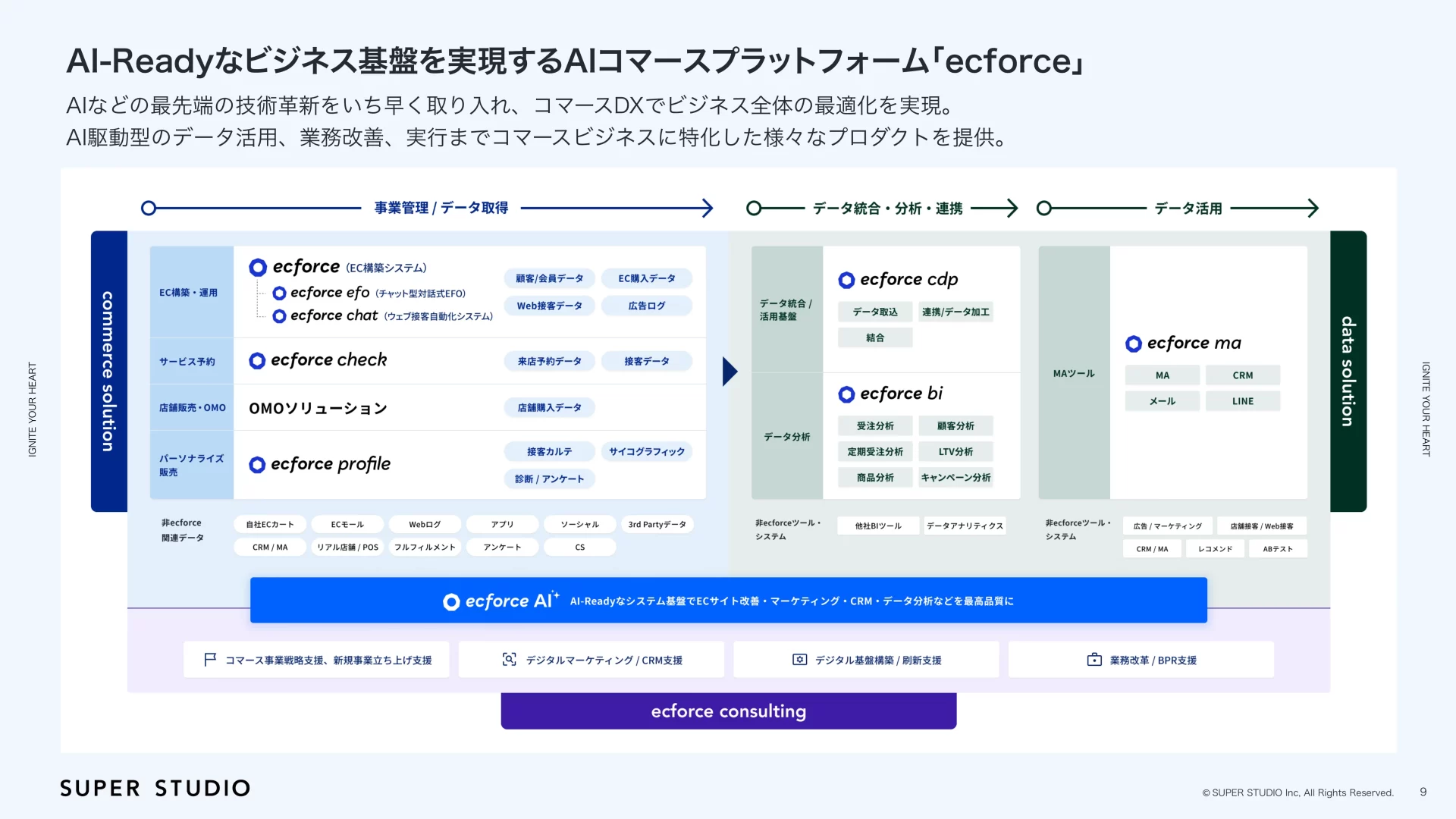Select the ecforce cdp logo icon

point(847,280)
